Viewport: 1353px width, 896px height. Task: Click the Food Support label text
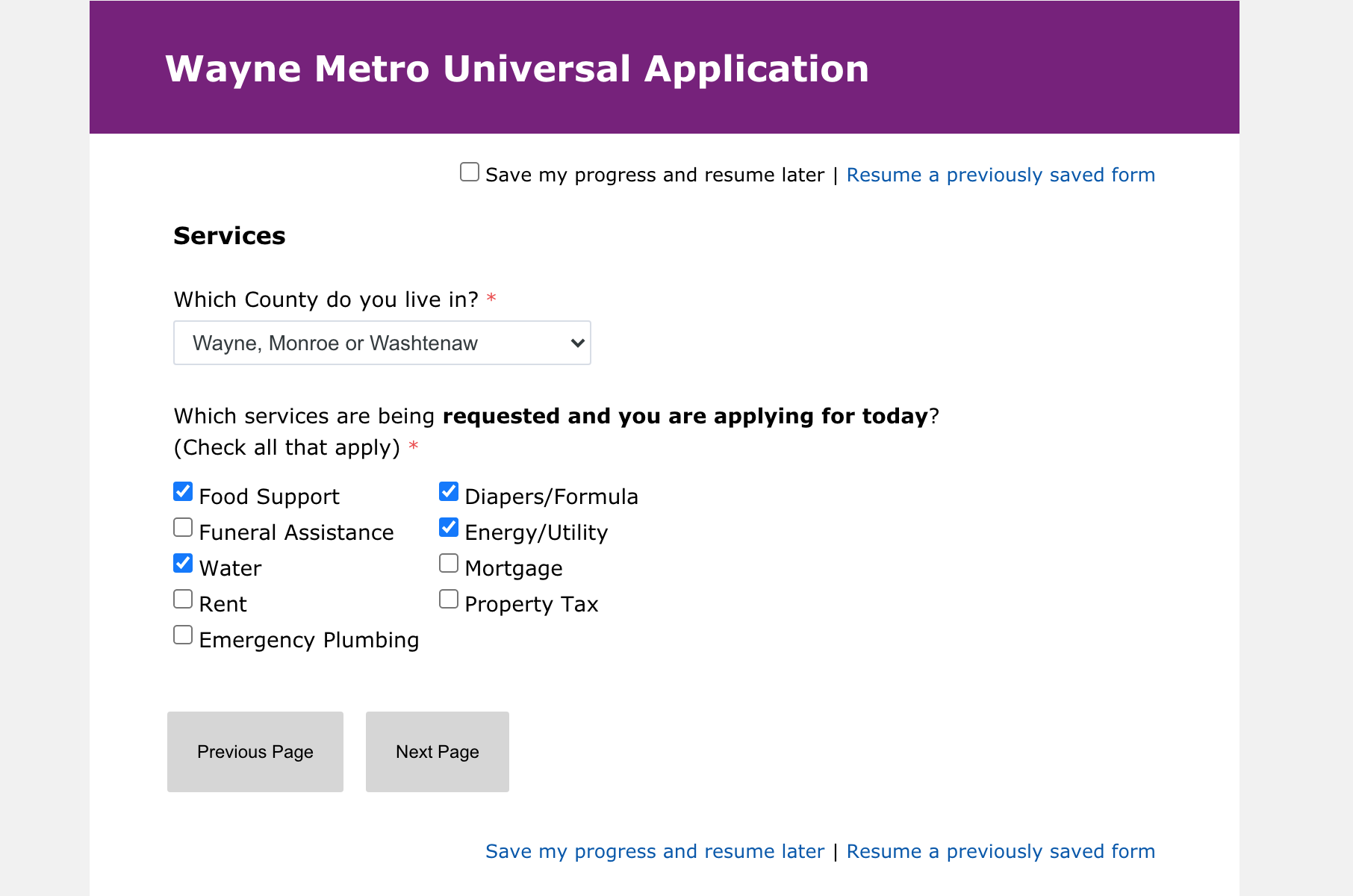coord(269,497)
